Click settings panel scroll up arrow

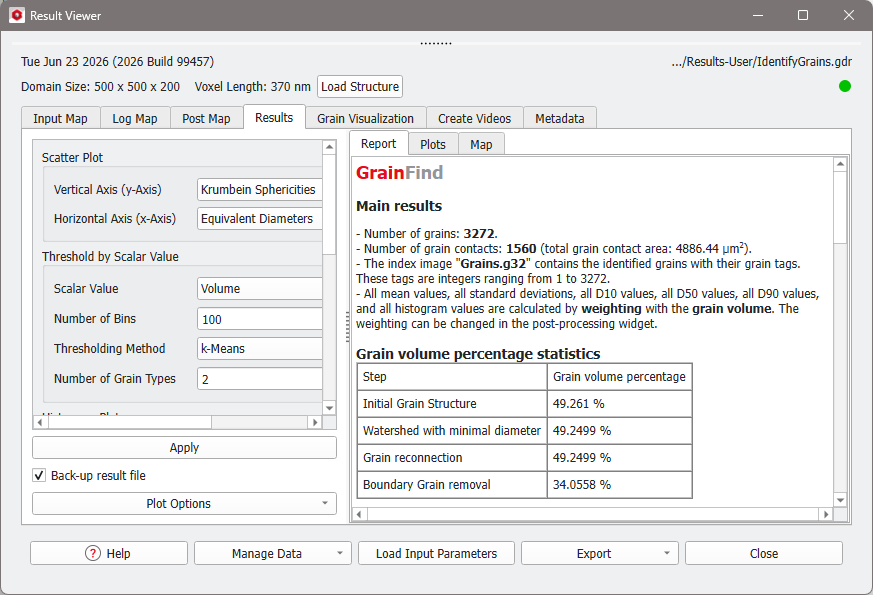pyautogui.click(x=329, y=147)
